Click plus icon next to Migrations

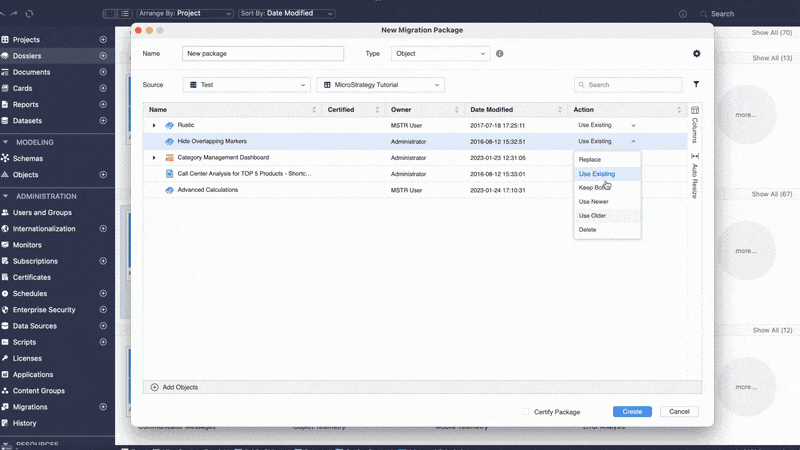103,407
